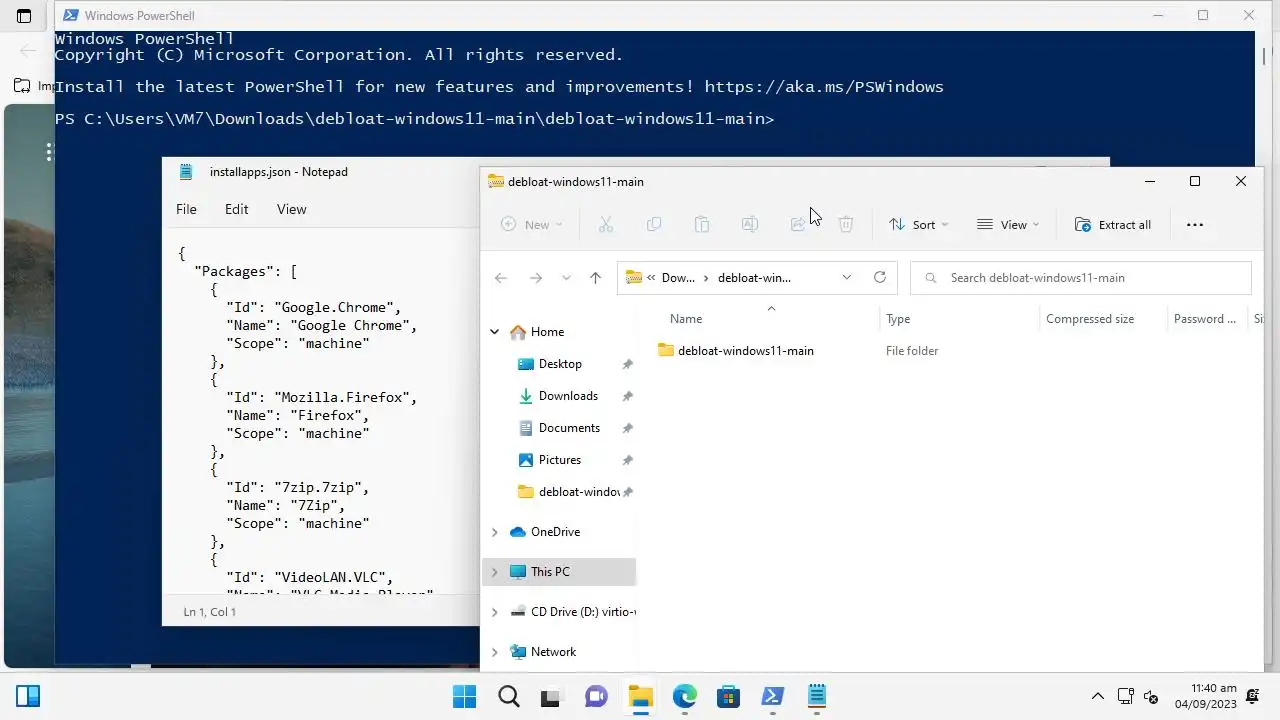The image size is (1280, 720).
Task: Click the network icon in system tray
Action: pyautogui.click(x=1125, y=697)
